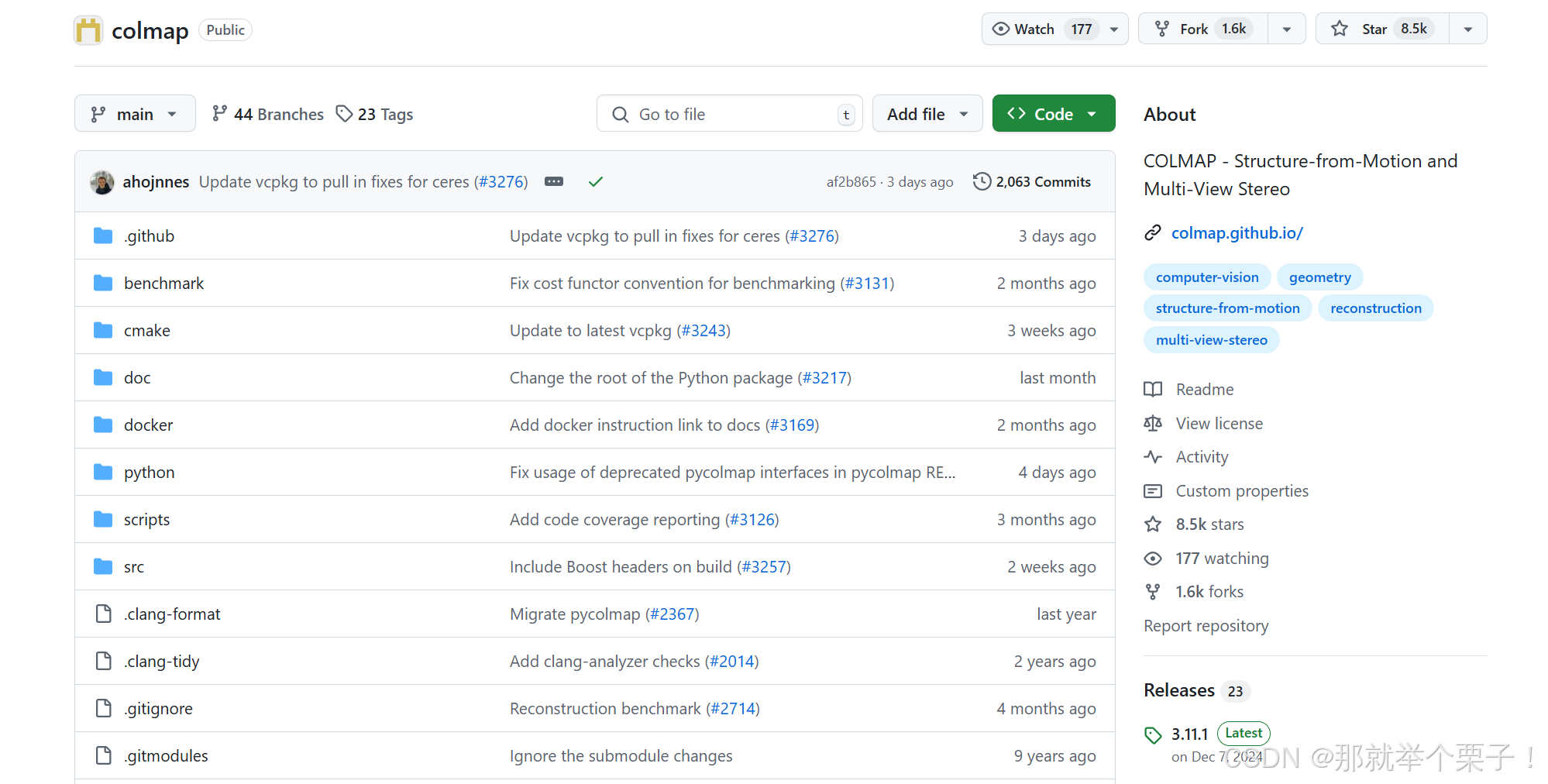This screenshot has width=1548, height=784.
Task: Click the Go to file search field
Action: [x=729, y=114]
